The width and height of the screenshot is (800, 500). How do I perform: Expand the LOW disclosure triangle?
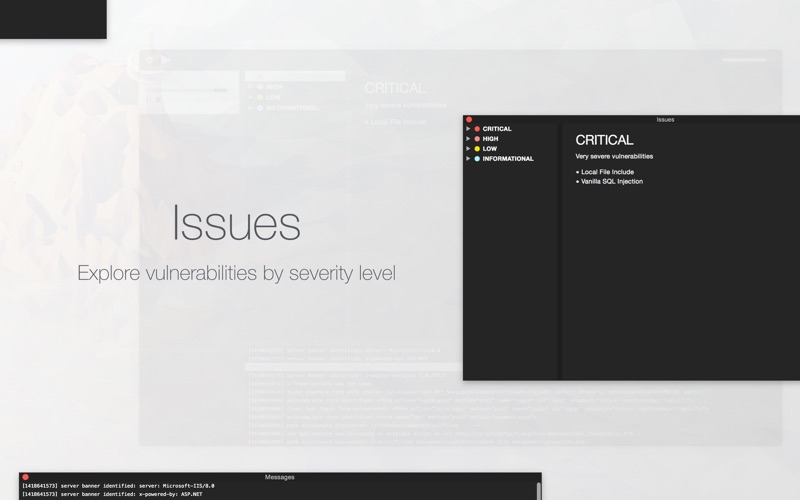tap(468, 148)
